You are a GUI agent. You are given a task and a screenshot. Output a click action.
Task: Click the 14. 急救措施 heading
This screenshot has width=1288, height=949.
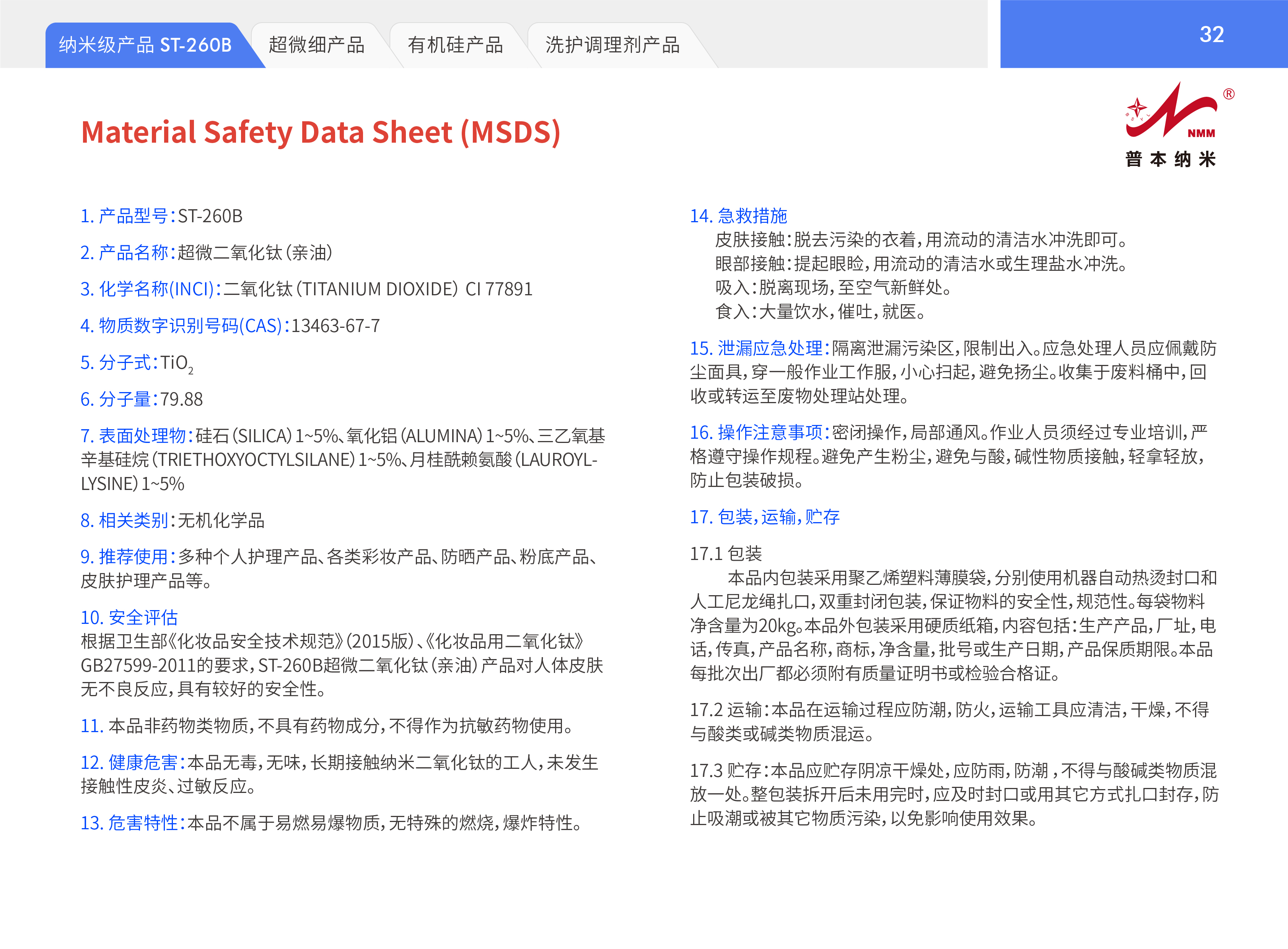tap(738, 216)
